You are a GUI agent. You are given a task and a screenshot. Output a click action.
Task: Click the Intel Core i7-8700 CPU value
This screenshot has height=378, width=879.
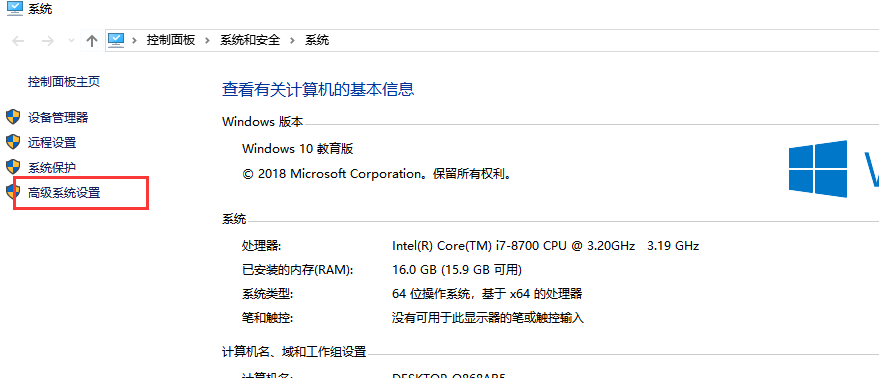tap(545, 246)
